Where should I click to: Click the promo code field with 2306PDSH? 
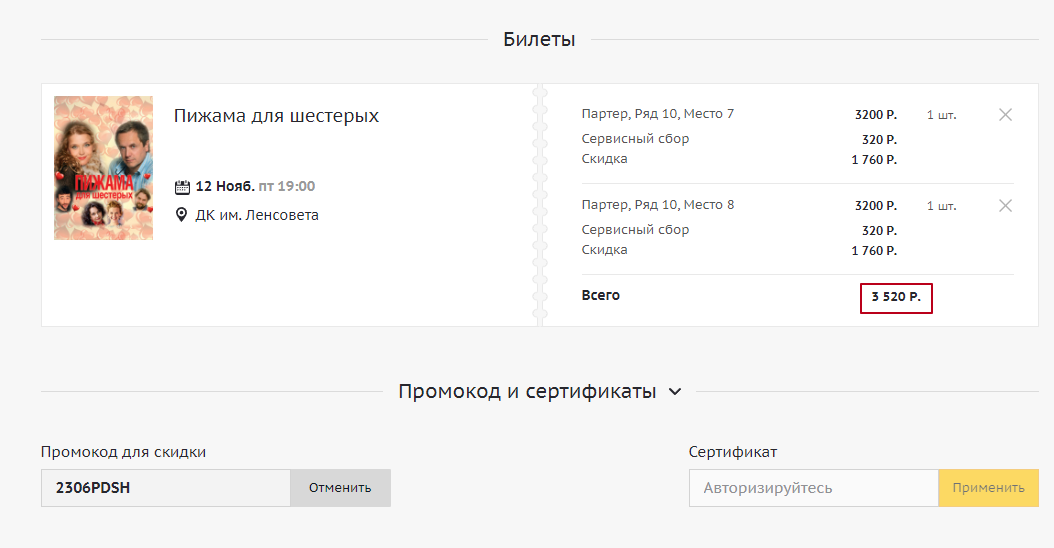[x=166, y=488]
